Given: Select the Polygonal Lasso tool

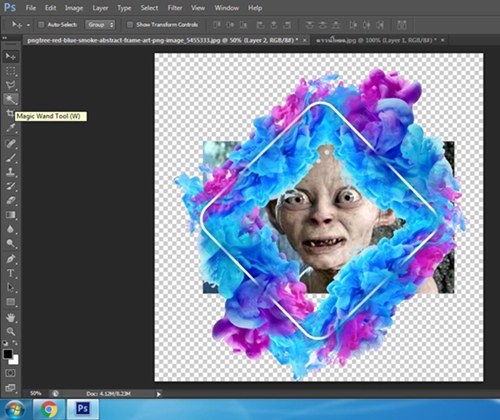Looking at the screenshot, I should point(10,85).
